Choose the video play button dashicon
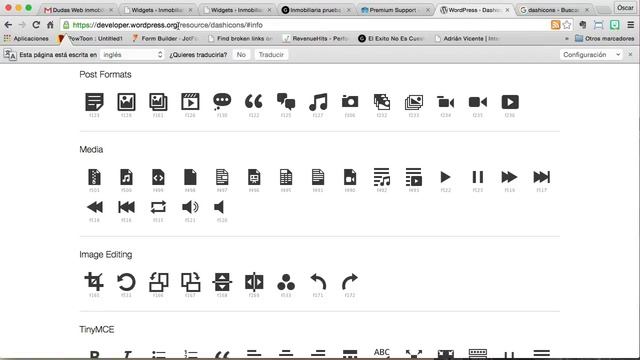This screenshot has height=360, width=640. pyautogui.click(x=510, y=102)
